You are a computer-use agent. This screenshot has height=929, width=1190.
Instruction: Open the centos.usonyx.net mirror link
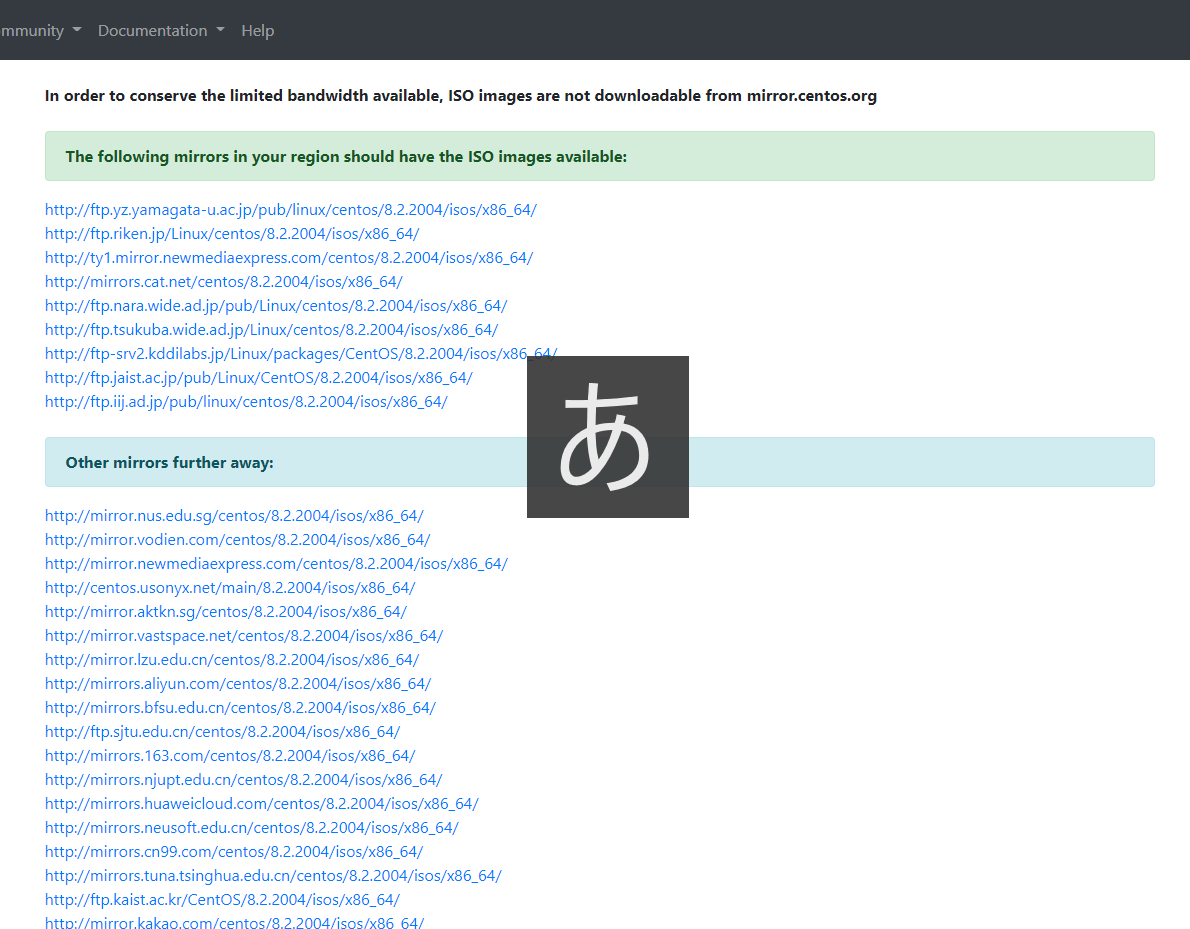[x=230, y=588]
